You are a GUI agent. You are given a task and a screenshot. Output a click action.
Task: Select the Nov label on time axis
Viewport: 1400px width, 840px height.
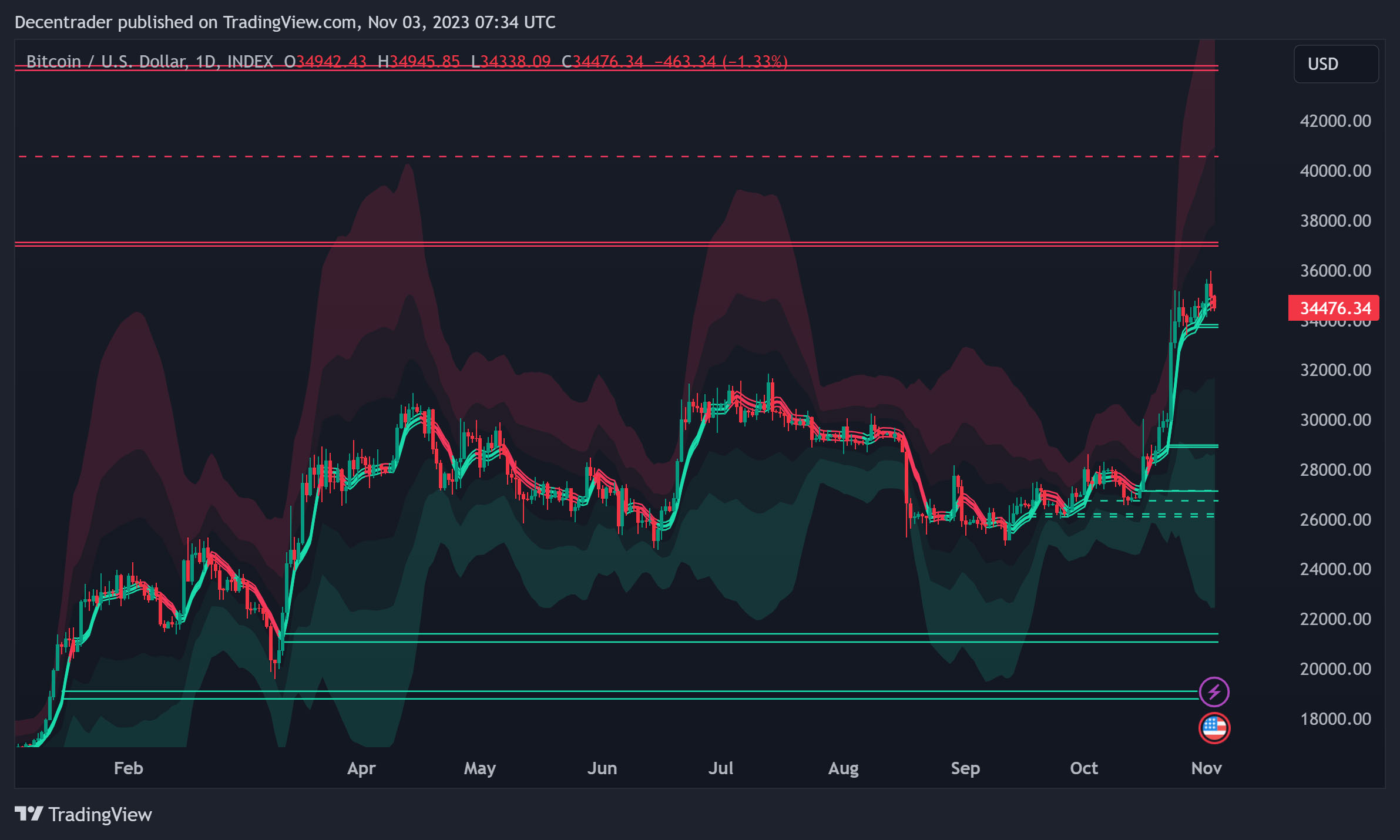1206,768
